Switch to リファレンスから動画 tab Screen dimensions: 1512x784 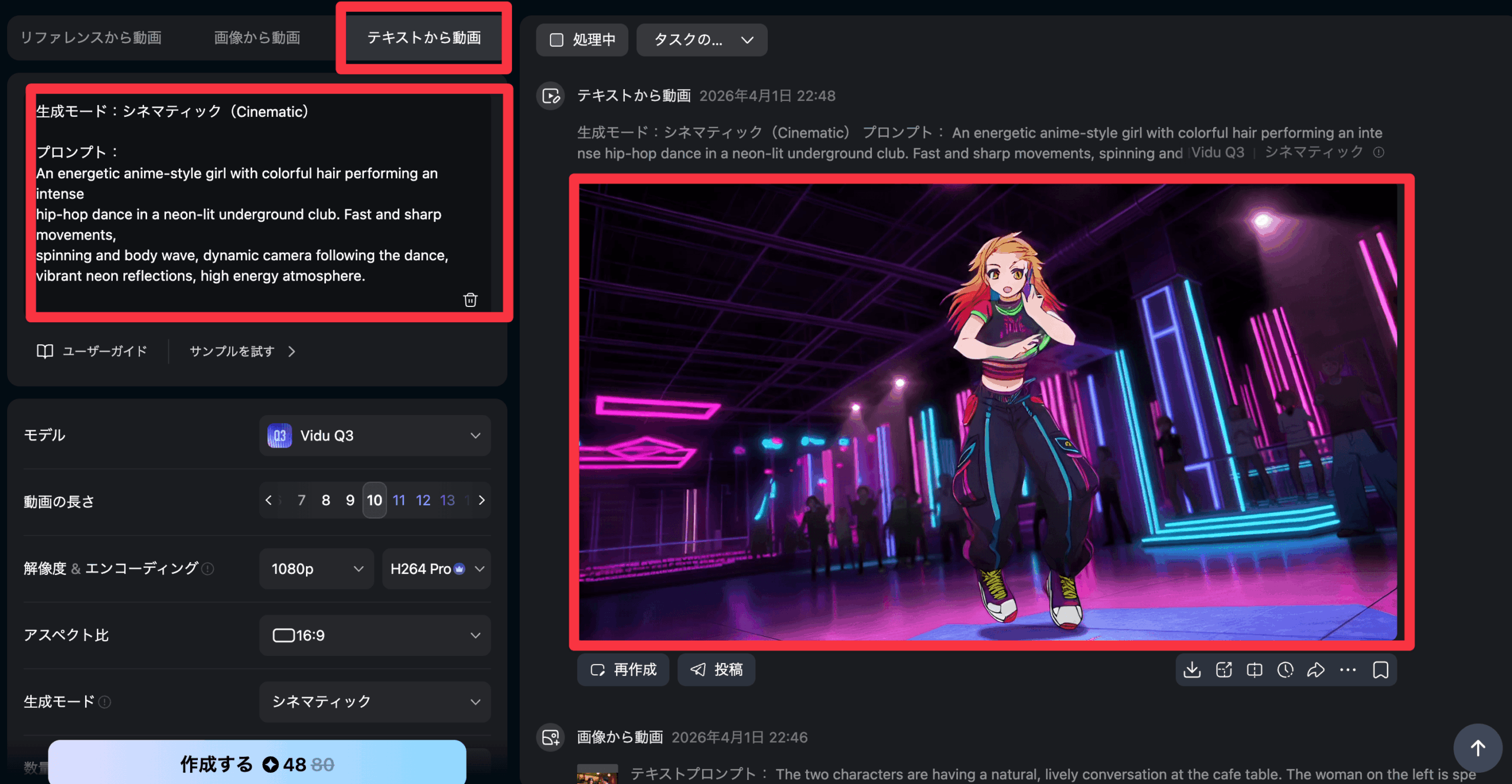[x=91, y=38]
